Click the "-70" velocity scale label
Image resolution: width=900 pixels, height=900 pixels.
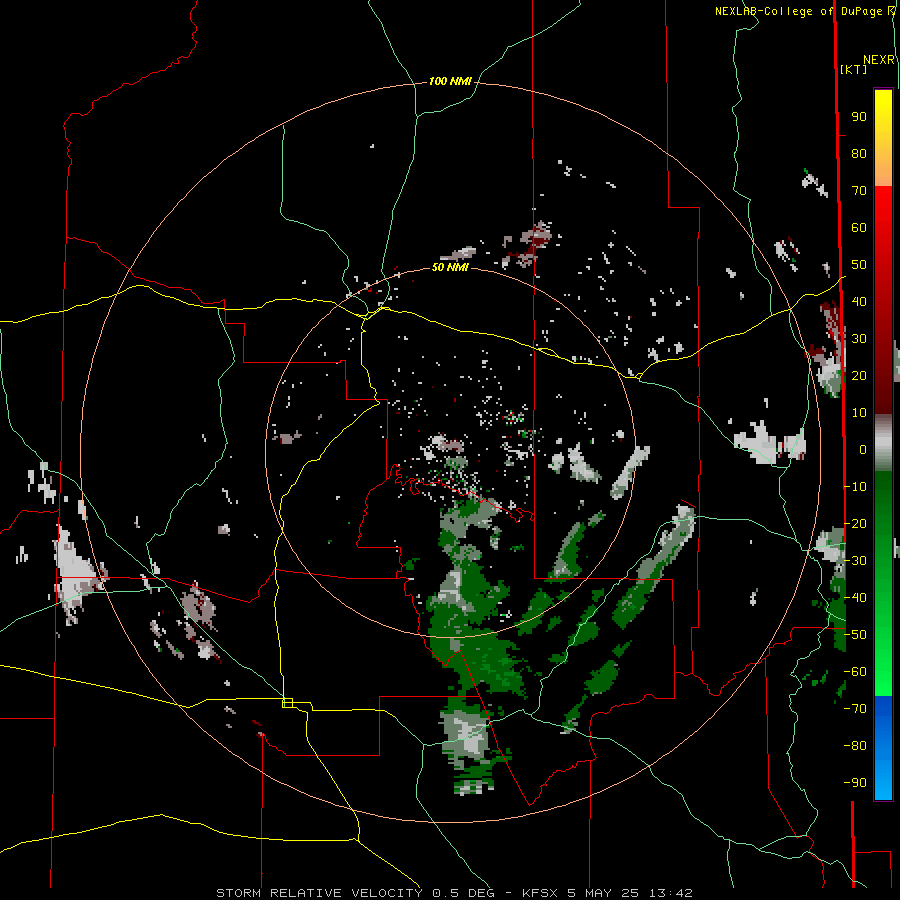click(x=855, y=709)
